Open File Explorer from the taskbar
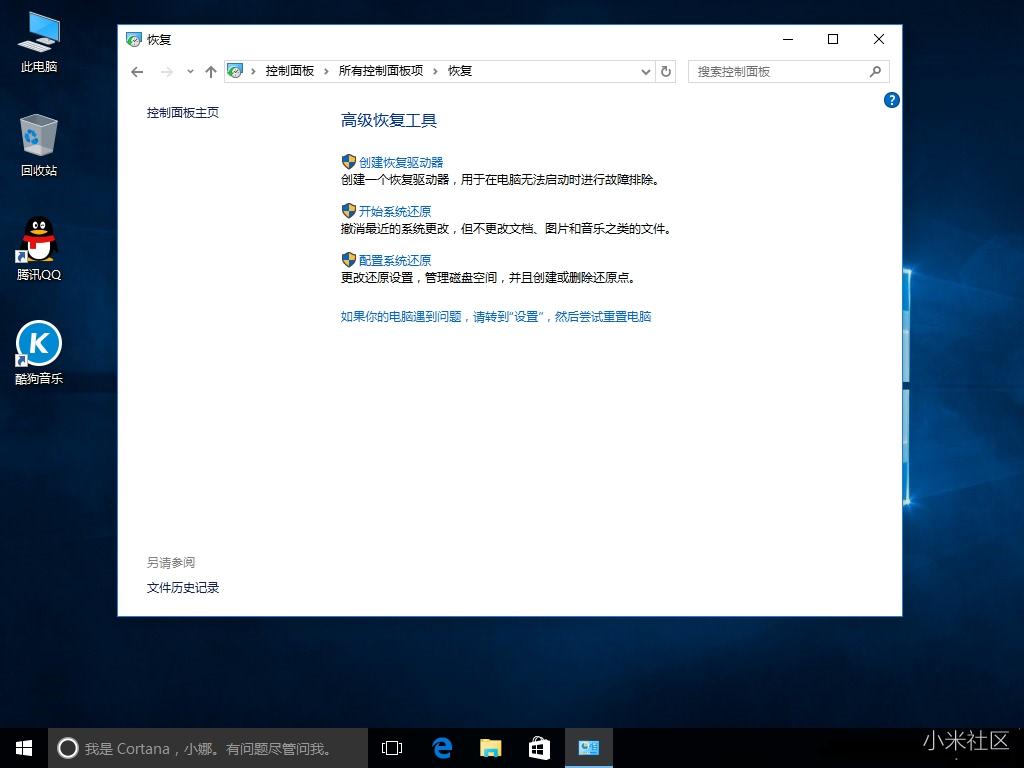The width and height of the screenshot is (1024, 768). point(490,747)
